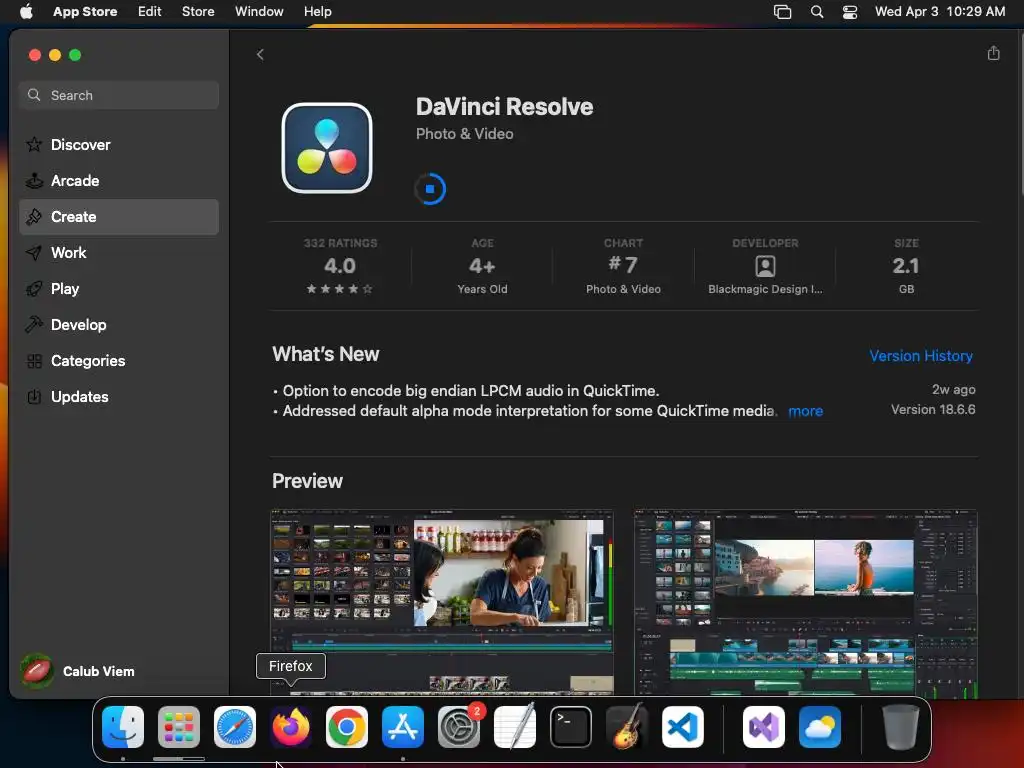Image resolution: width=1024 pixels, height=768 pixels.
Task: Launch GarageBand from the Dock
Action: (x=626, y=727)
